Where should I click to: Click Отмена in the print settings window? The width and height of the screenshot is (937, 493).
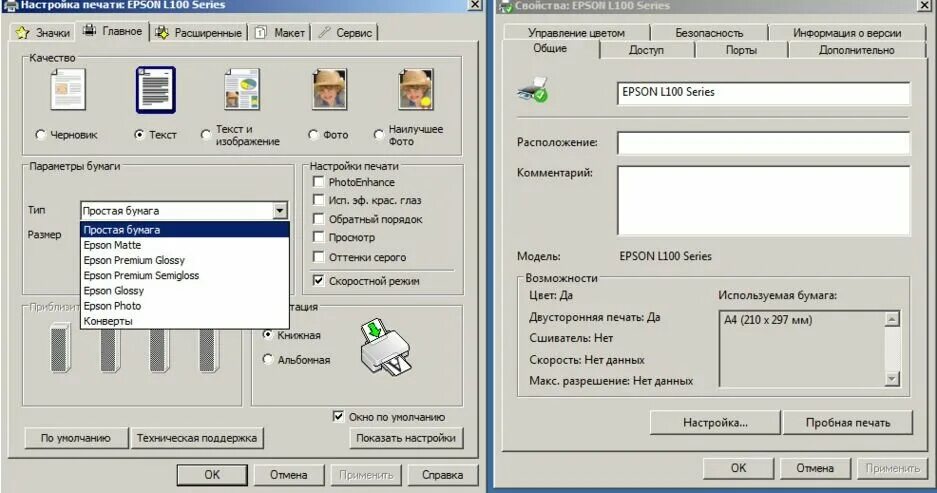(x=289, y=475)
